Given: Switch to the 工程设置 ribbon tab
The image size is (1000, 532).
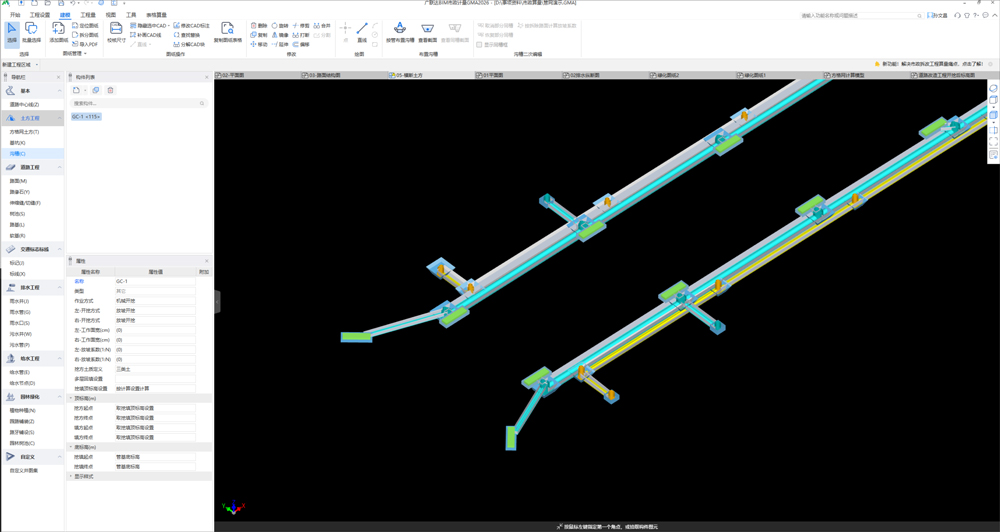Looking at the screenshot, I should point(40,15).
